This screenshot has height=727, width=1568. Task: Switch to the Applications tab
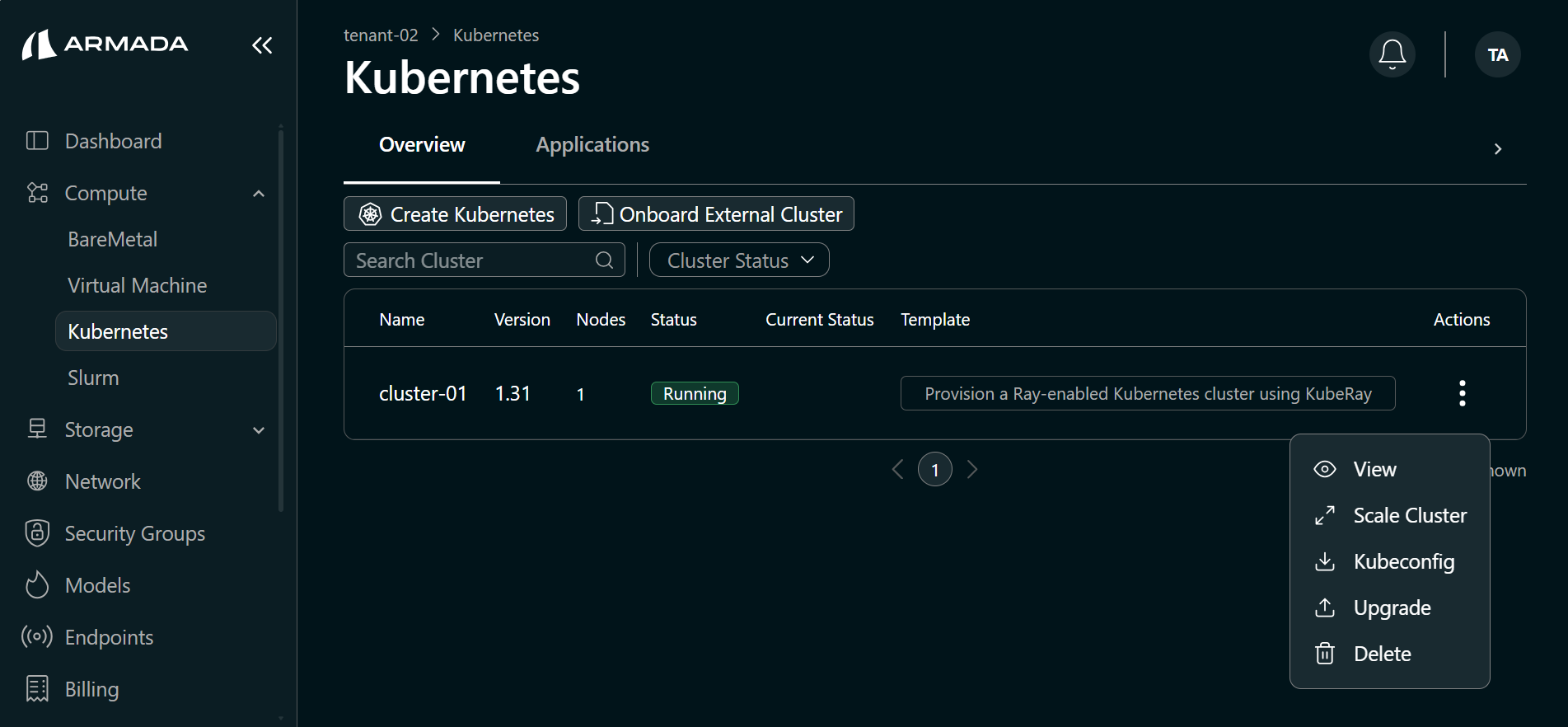pos(592,145)
